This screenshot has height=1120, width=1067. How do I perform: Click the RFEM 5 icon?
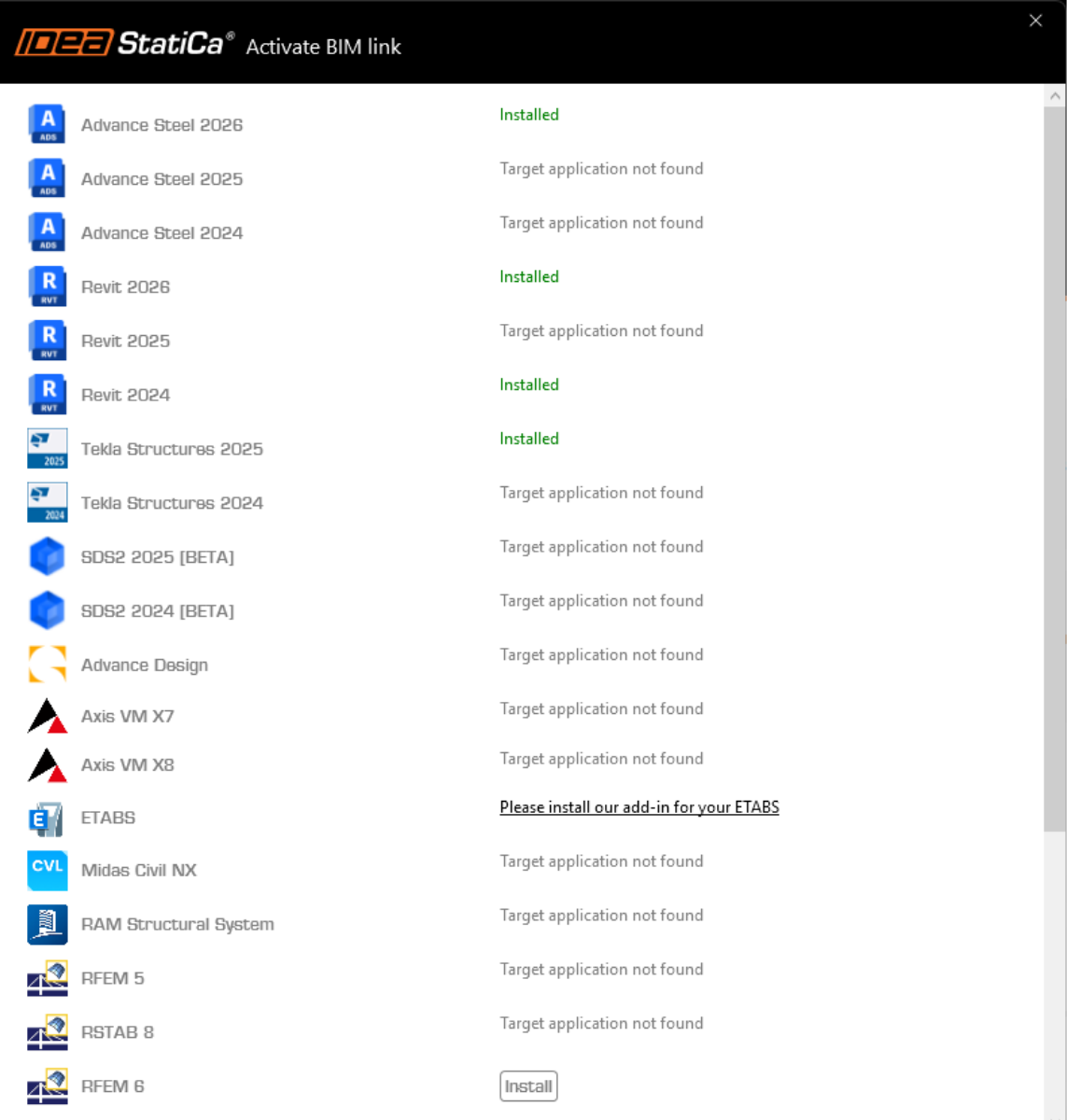(x=47, y=978)
